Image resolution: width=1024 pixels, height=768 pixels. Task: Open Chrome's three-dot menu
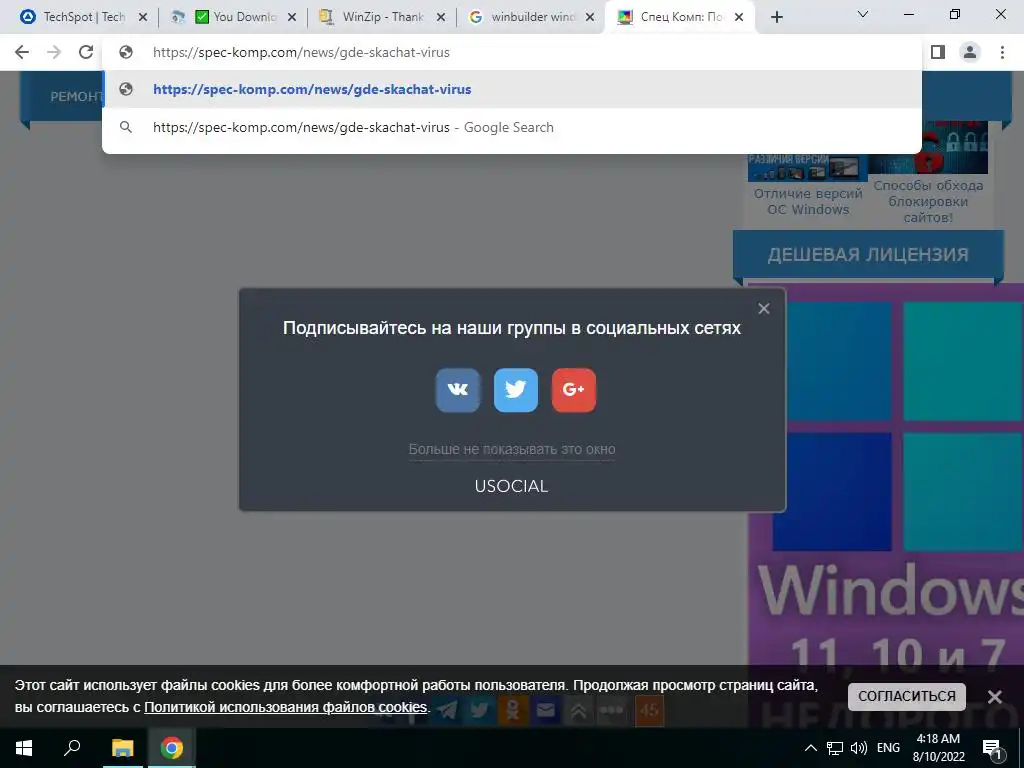pyautogui.click(x=1002, y=52)
